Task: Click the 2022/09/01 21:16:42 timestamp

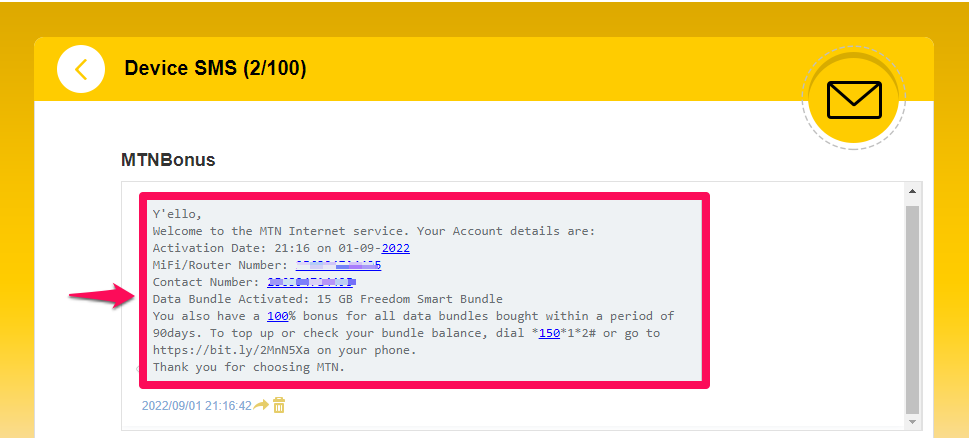Action: tap(197, 406)
